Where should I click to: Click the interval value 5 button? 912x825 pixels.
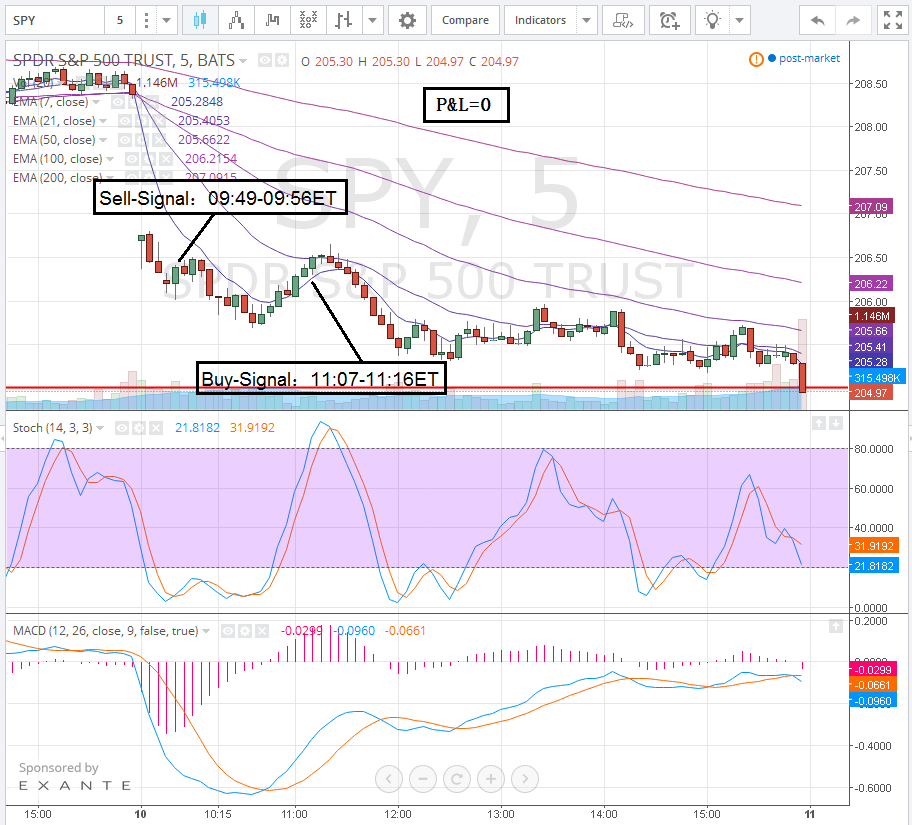pyautogui.click(x=120, y=20)
